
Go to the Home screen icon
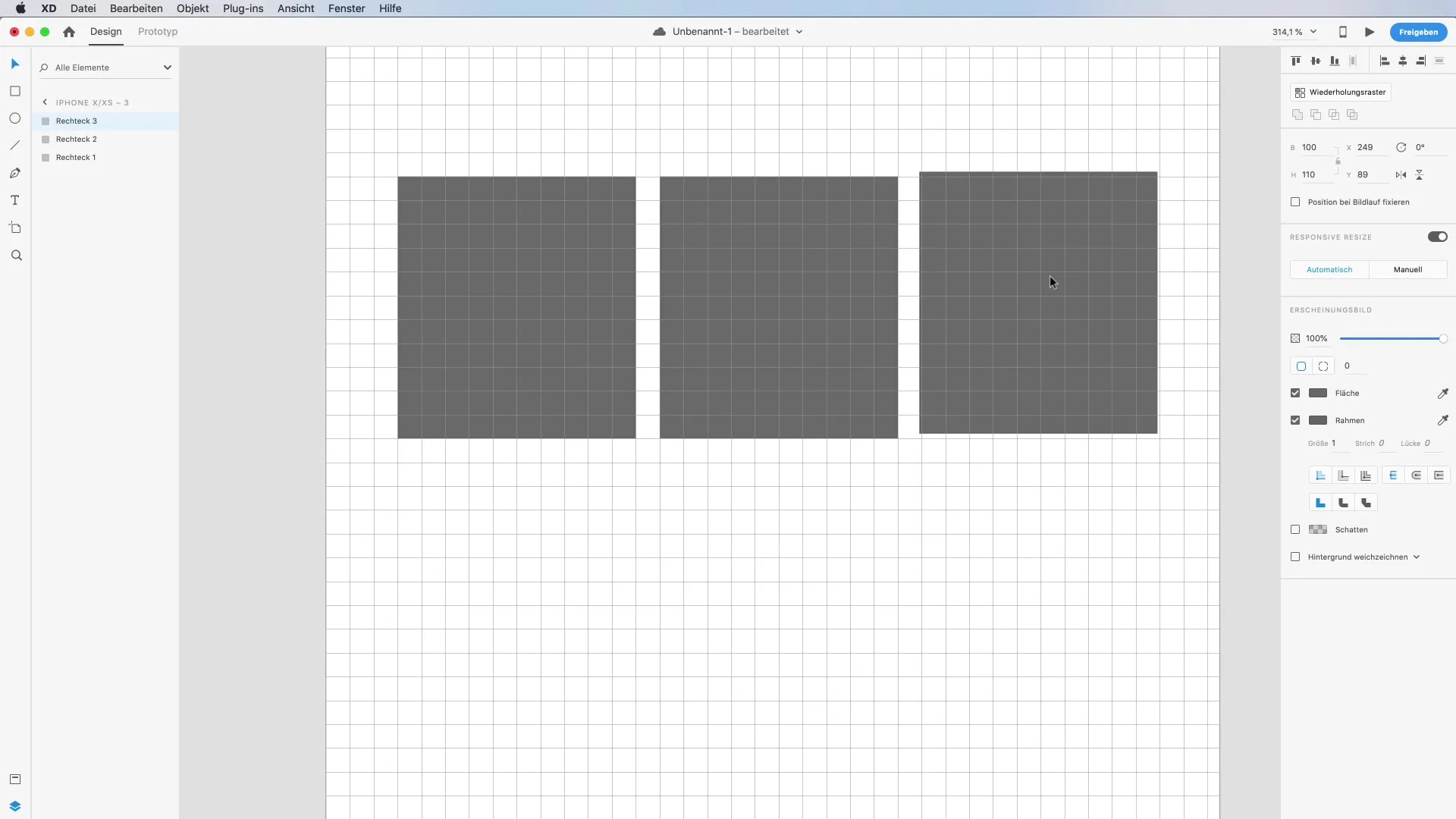69,32
